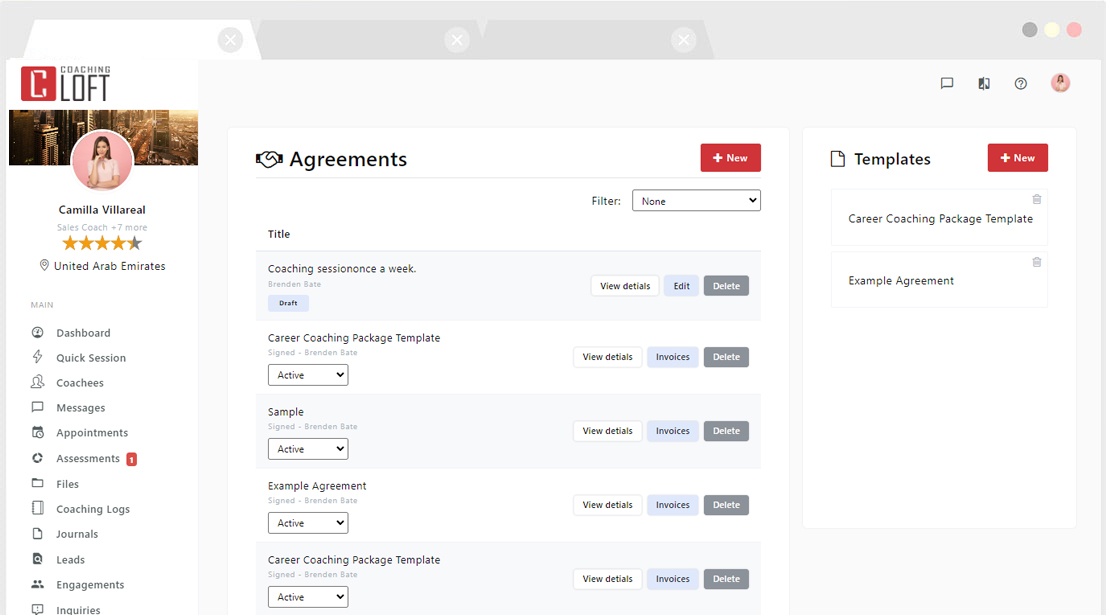This screenshot has height=615, width=1106.
Task: Change status dropdown for the Sample agreement
Action: click(x=307, y=448)
